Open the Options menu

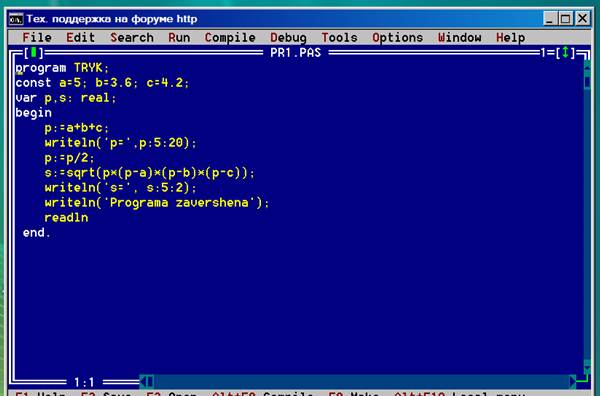(x=397, y=37)
